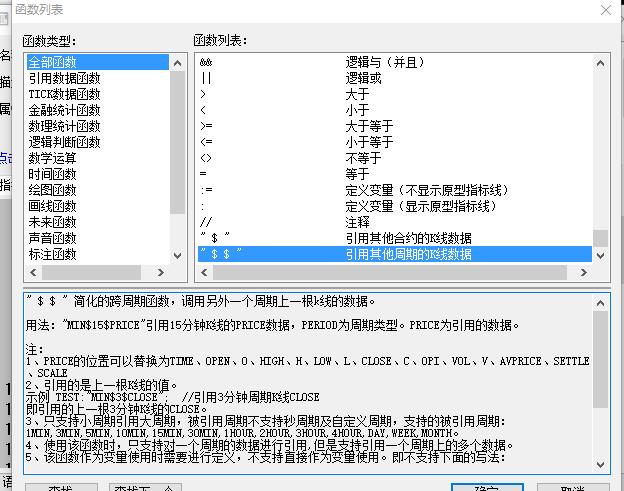624x491 pixels.
Task: Select 引用数据函数 category
Action: (64, 78)
